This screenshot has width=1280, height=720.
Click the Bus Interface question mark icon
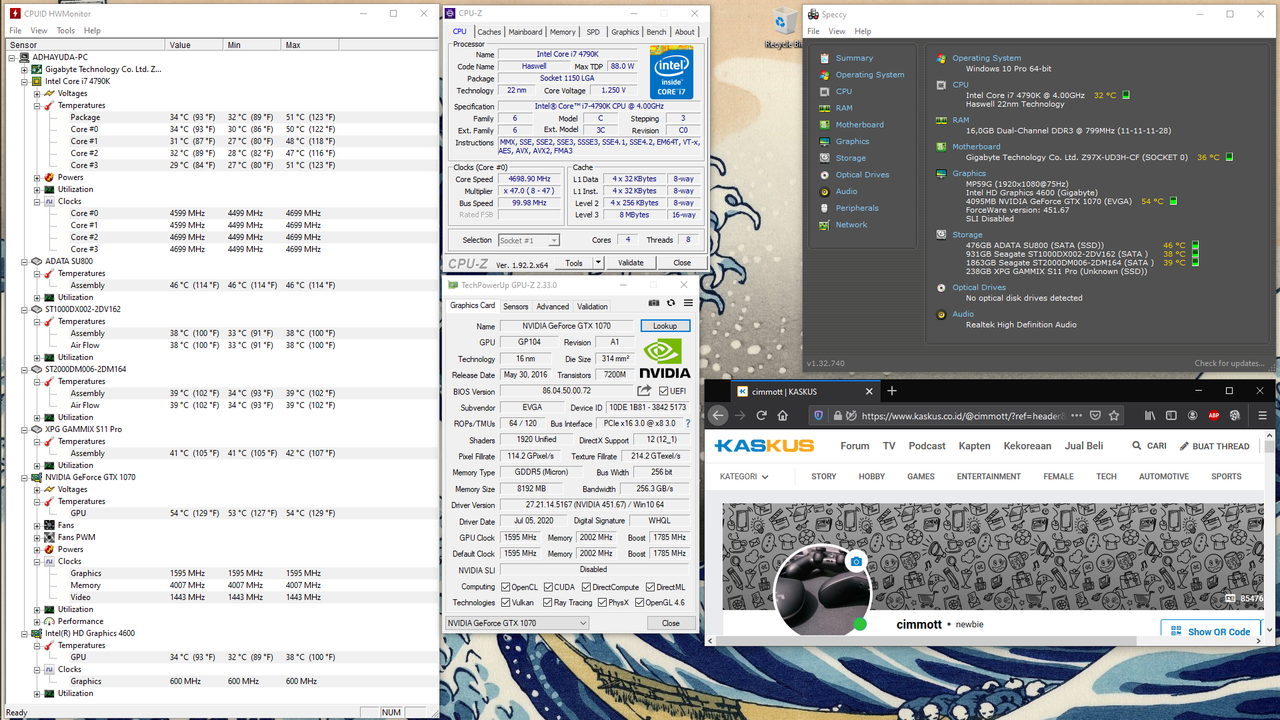[x=687, y=423]
